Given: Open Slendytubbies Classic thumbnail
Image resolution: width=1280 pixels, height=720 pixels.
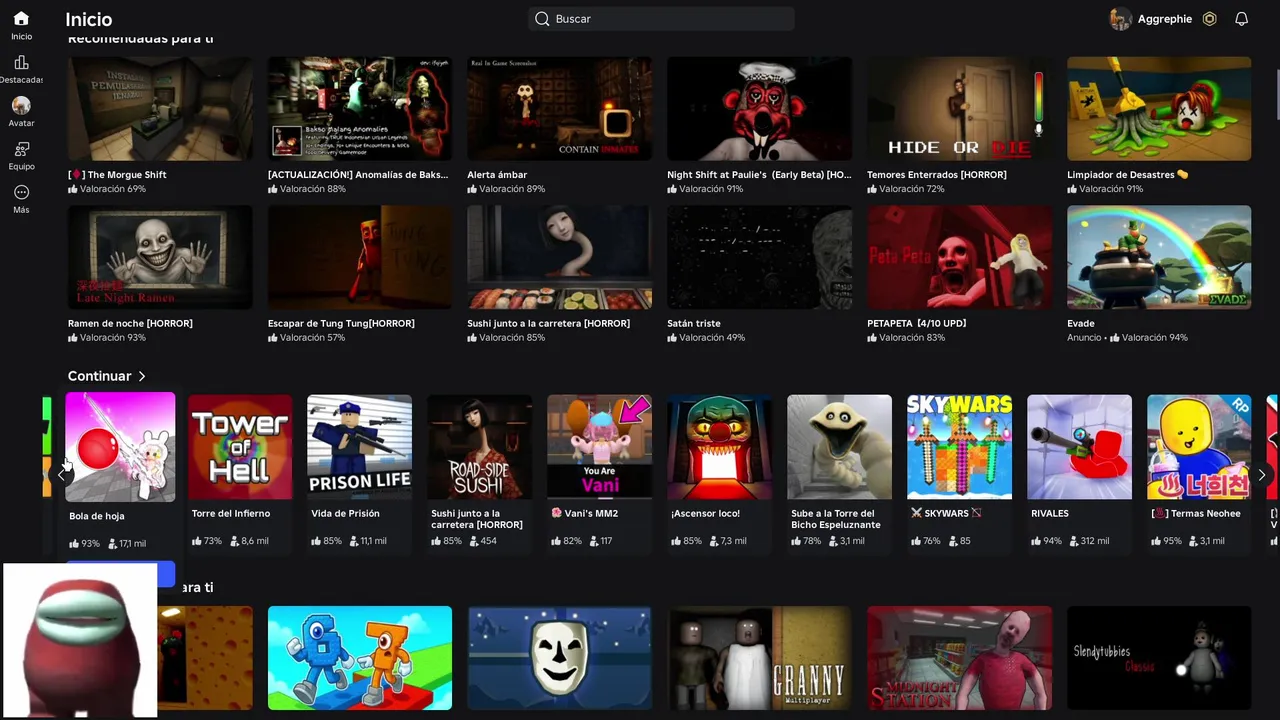Looking at the screenshot, I should [x=1159, y=658].
